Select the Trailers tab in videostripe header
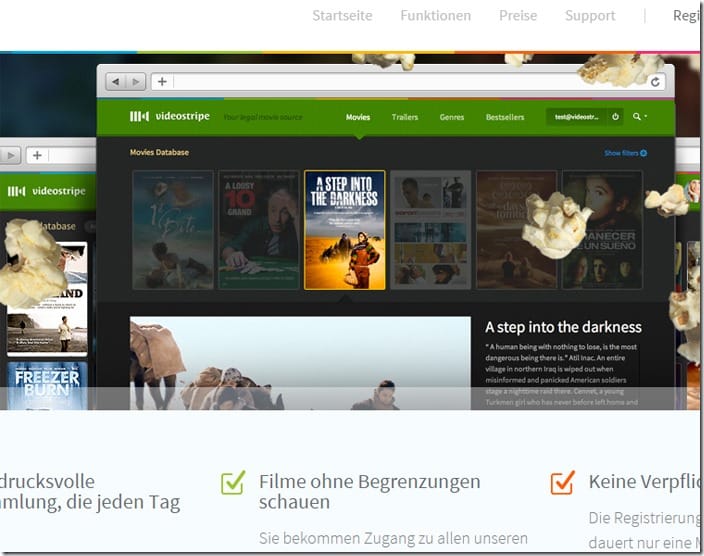Image resolution: width=704 pixels, height=556 pixels. (x=405, y=117)
